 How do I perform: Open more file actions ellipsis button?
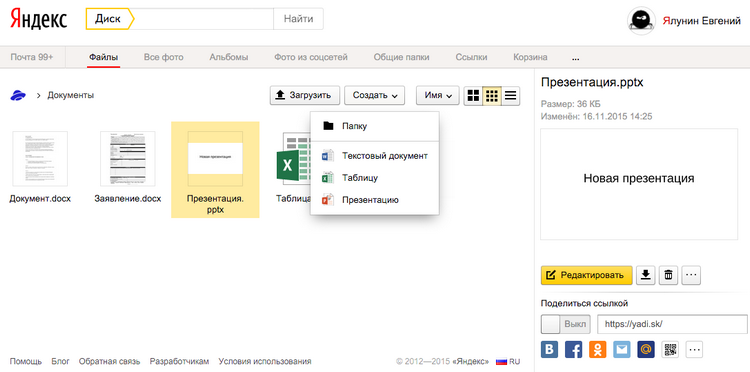(692, 275)
